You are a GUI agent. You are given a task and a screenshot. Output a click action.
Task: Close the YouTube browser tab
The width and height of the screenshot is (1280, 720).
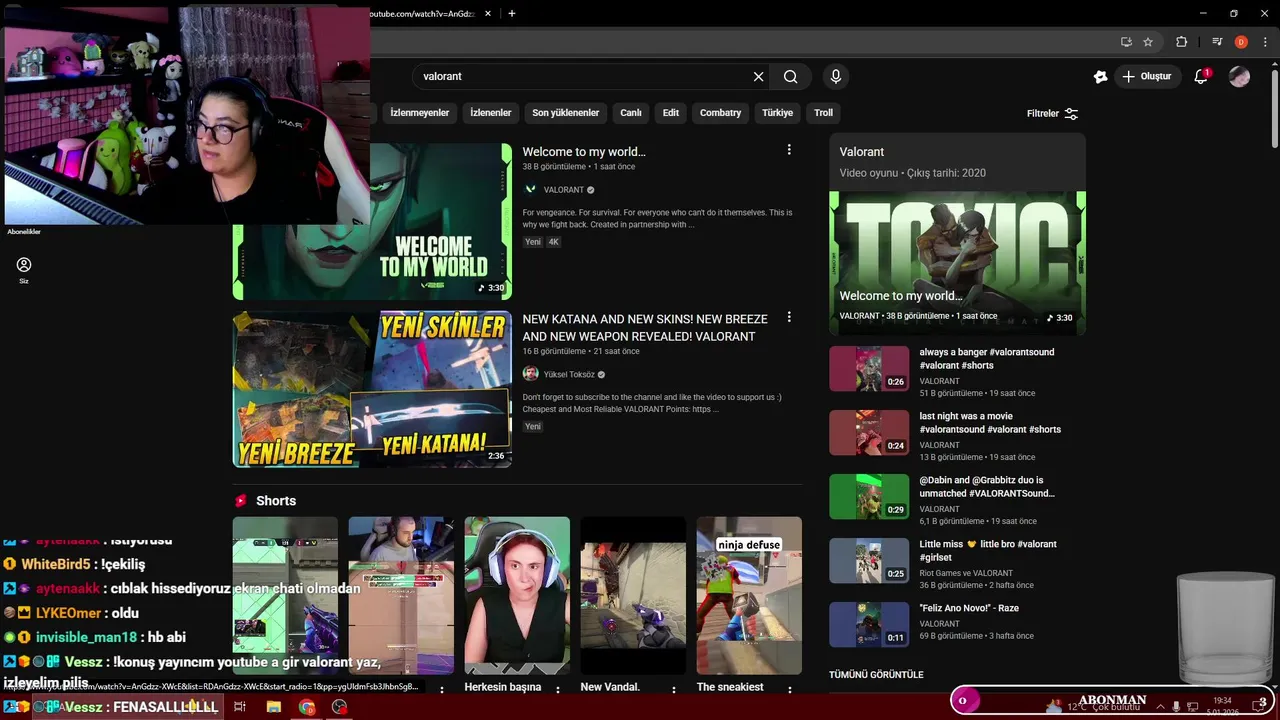click(488, 13)
